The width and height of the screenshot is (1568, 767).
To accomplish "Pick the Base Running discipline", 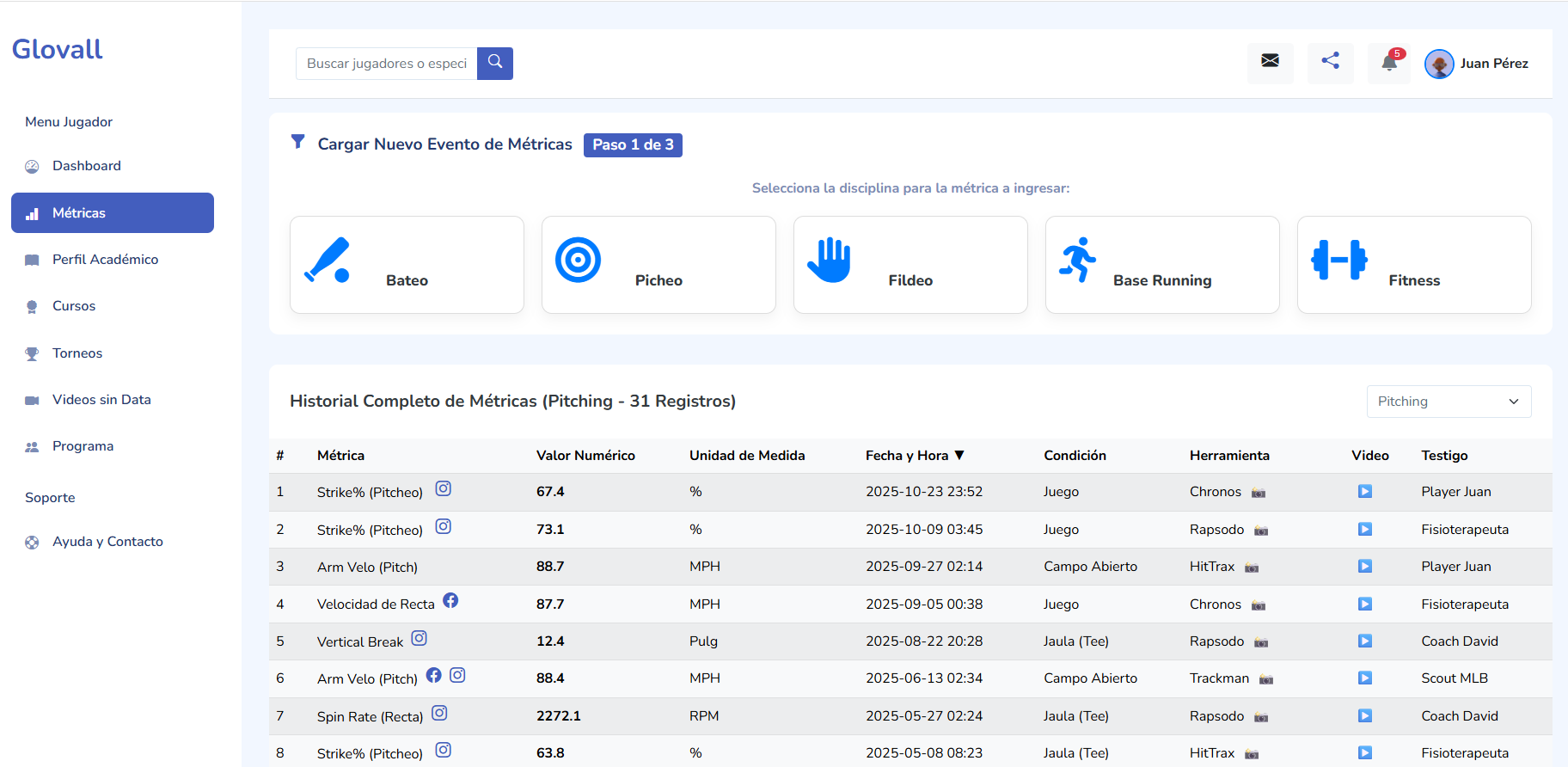I will coord(1162,265).
